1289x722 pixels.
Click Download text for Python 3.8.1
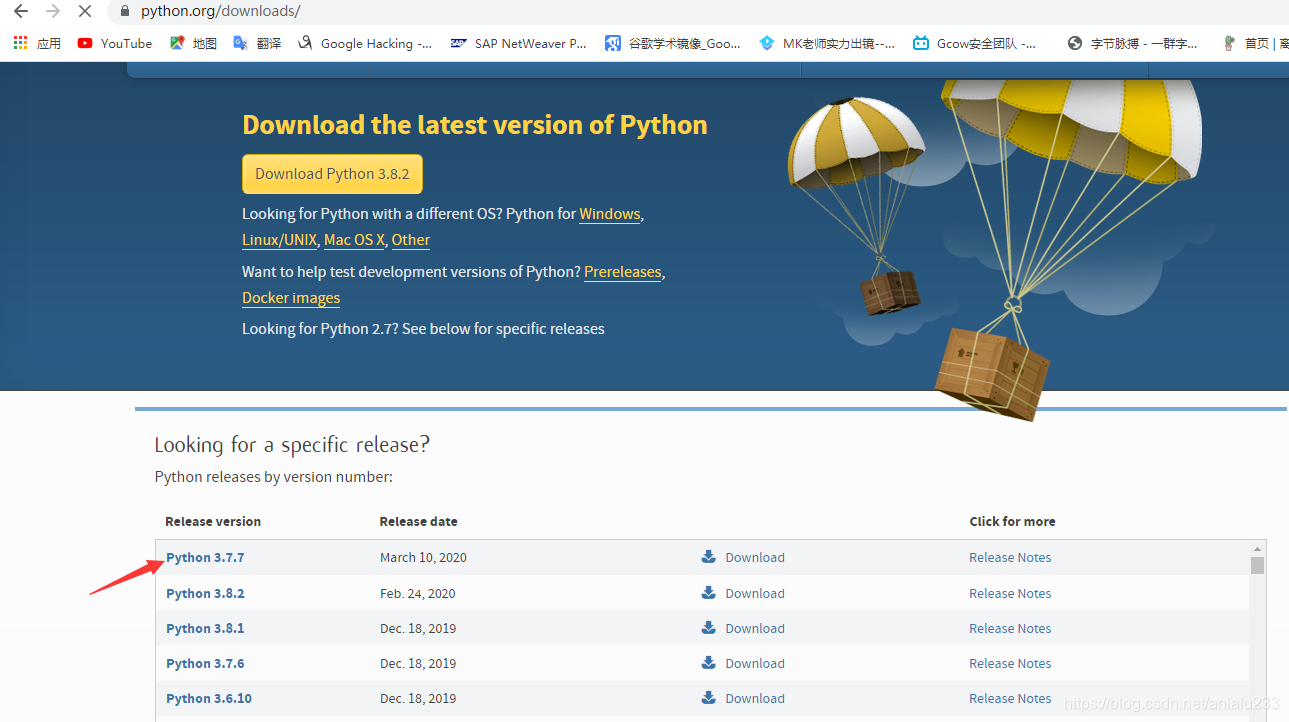point(755,628)
